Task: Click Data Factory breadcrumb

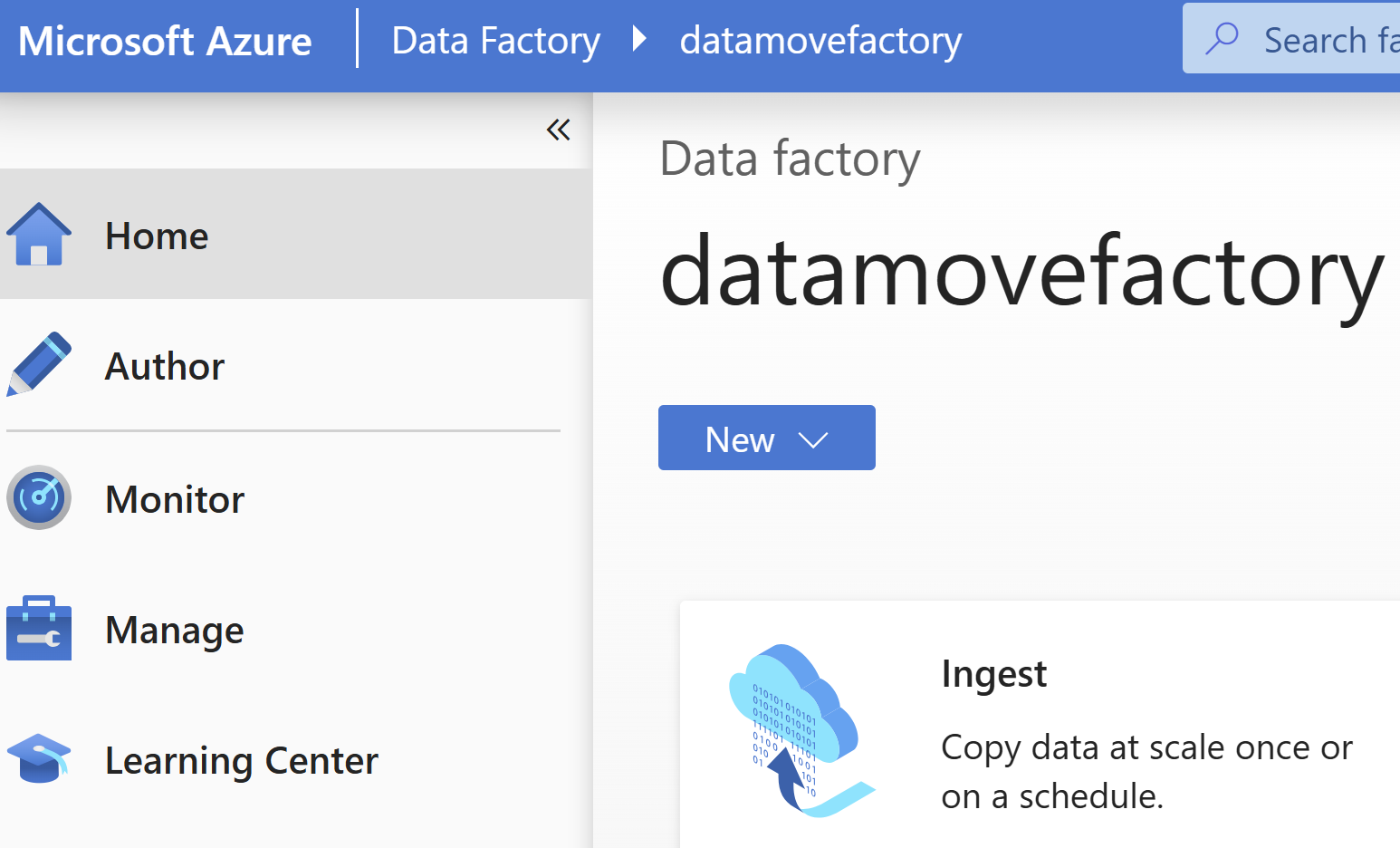Action: pyautogui.click(x=496, y=41)
